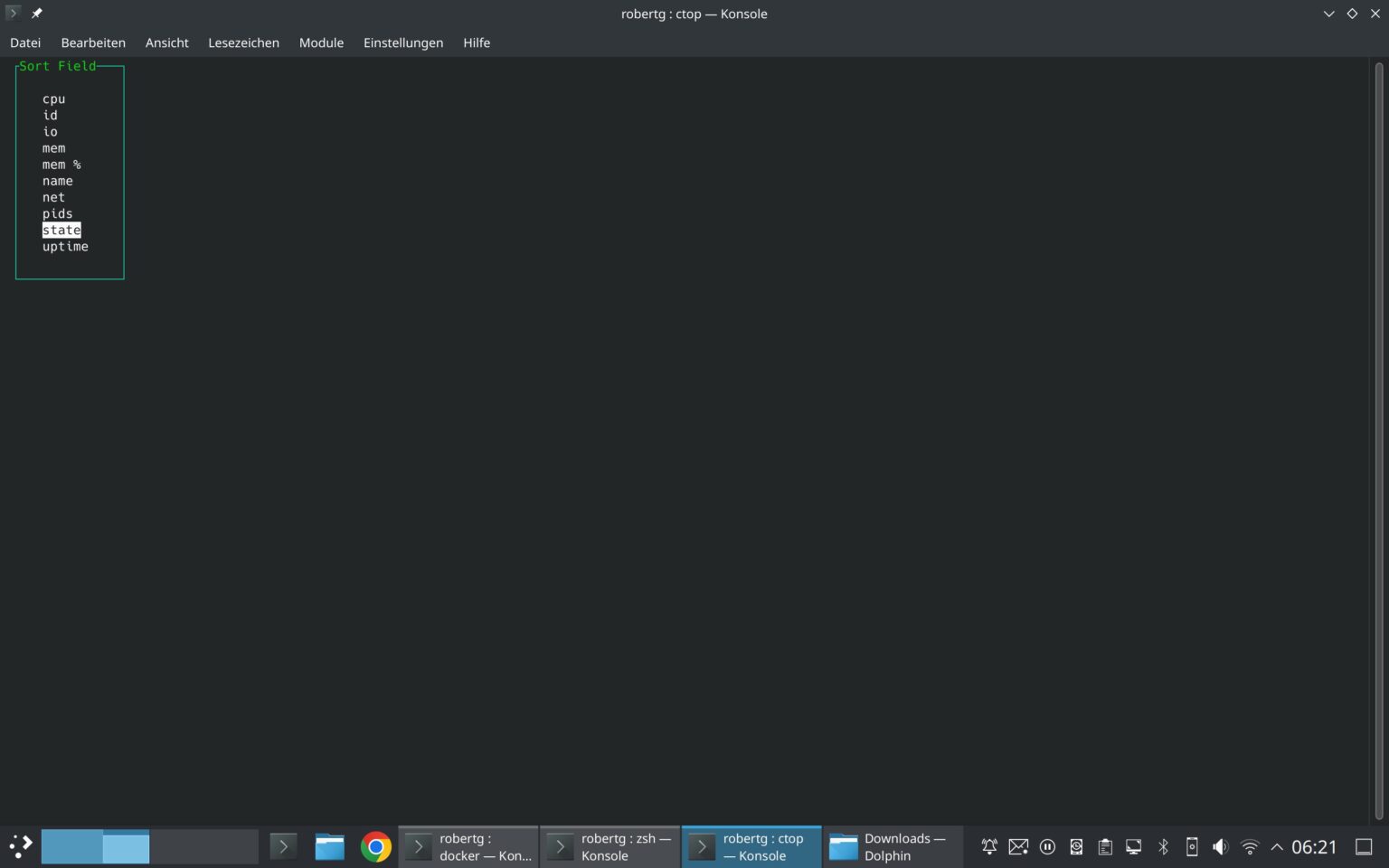Open the clipboard tray icon
The height and width of the screenshot is (868, 1389).
tap(1105, 847)
